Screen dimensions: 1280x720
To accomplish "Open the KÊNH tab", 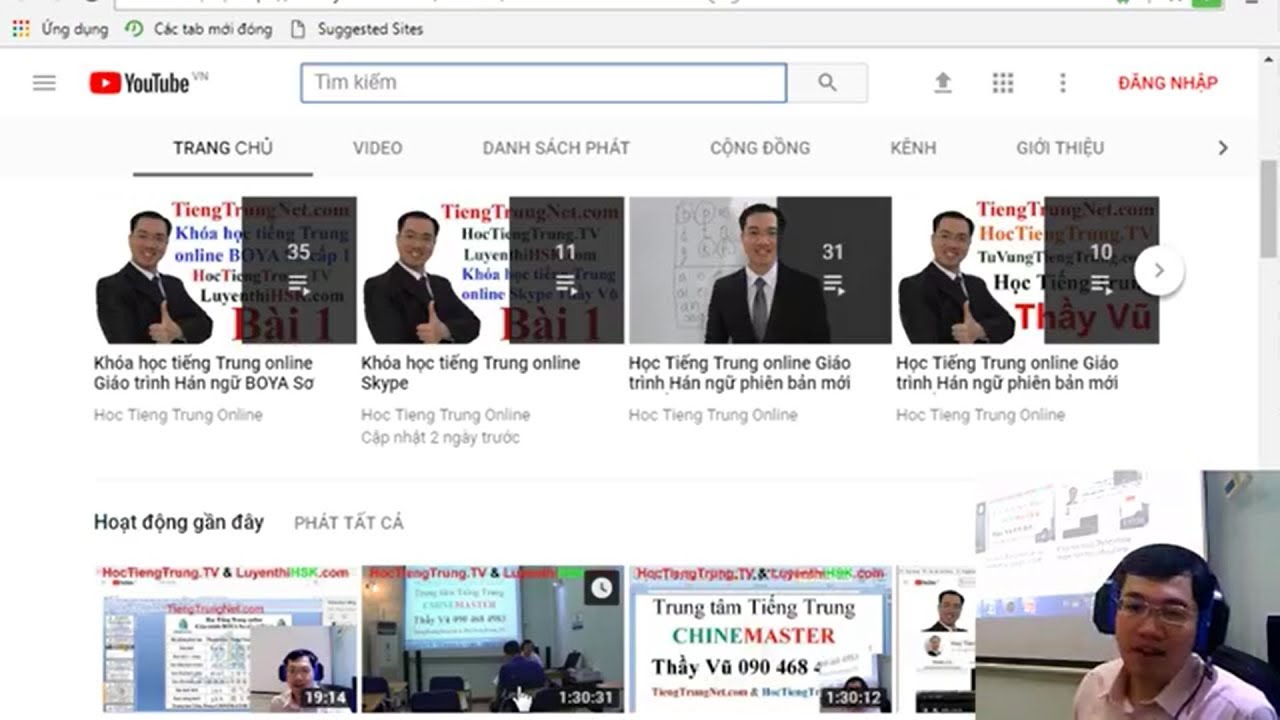I will [x=913, y=148].
